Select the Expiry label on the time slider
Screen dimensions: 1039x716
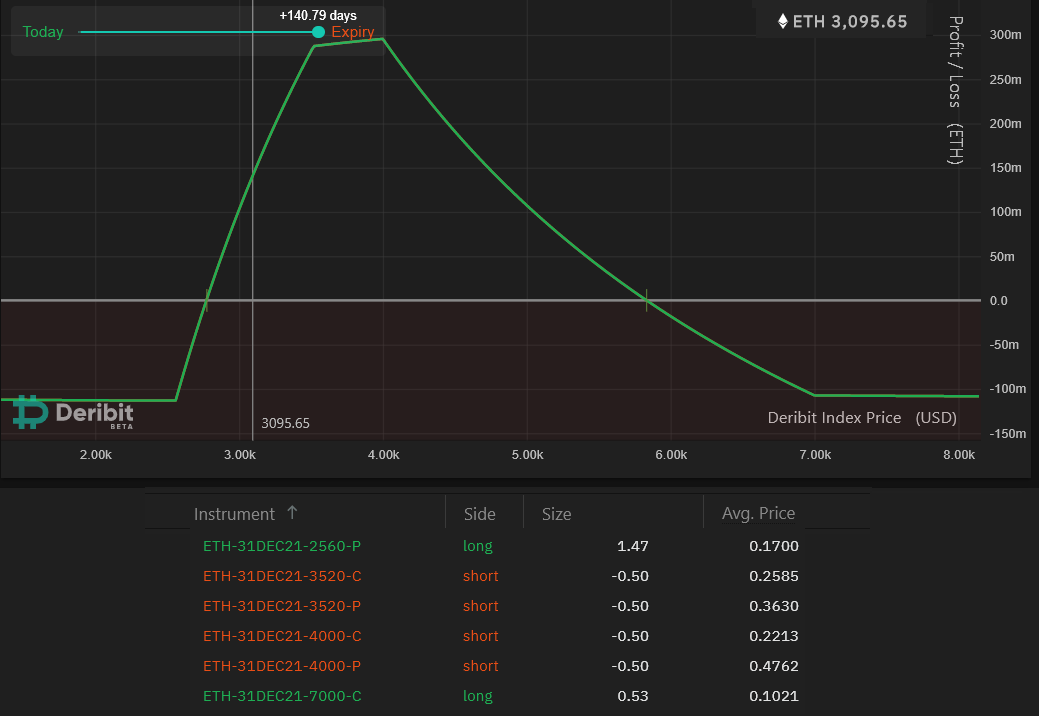pos(353,32)
